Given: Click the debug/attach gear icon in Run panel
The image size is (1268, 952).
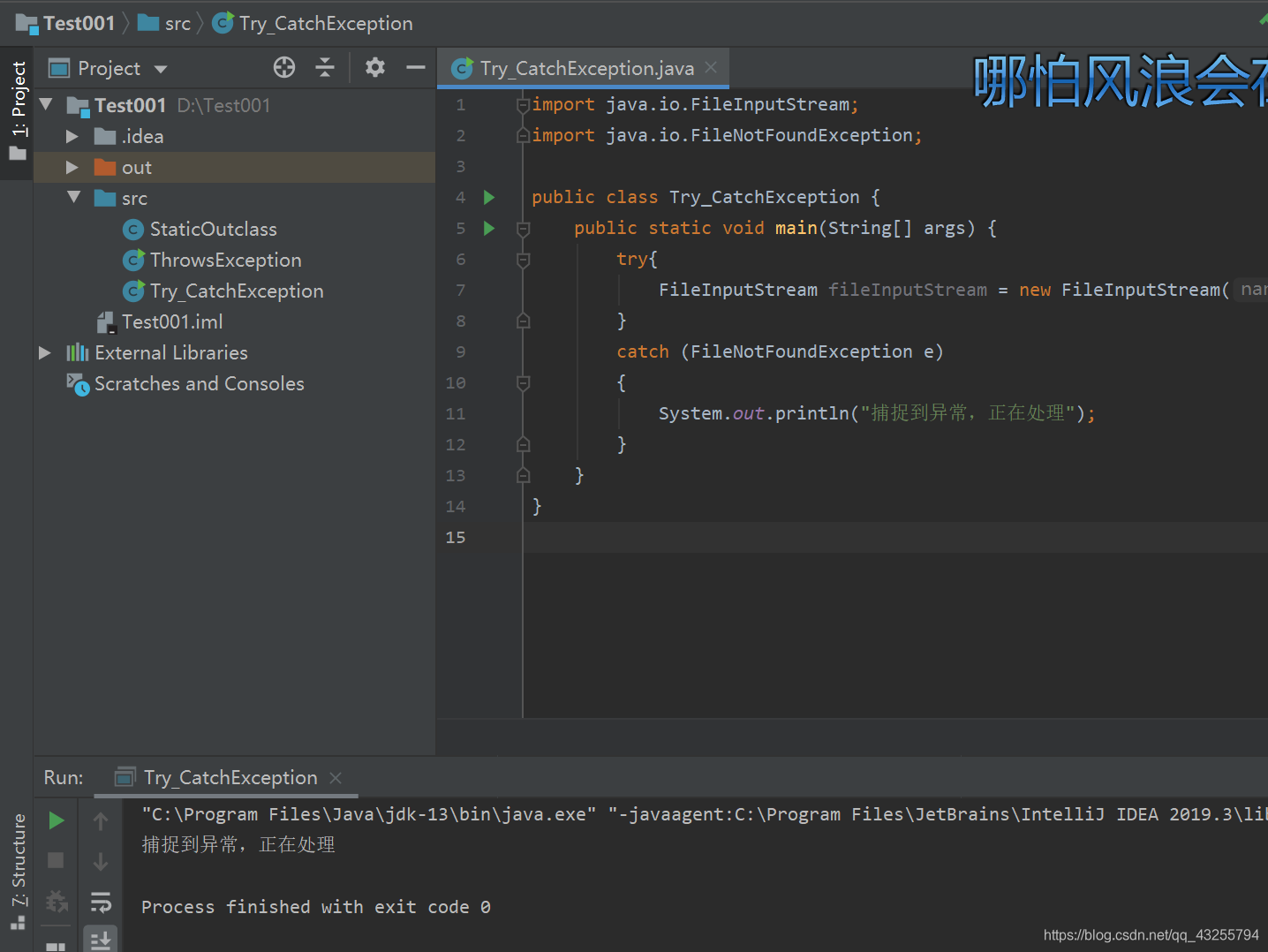Looking at the screenshot, I should [x=56, y=902].
